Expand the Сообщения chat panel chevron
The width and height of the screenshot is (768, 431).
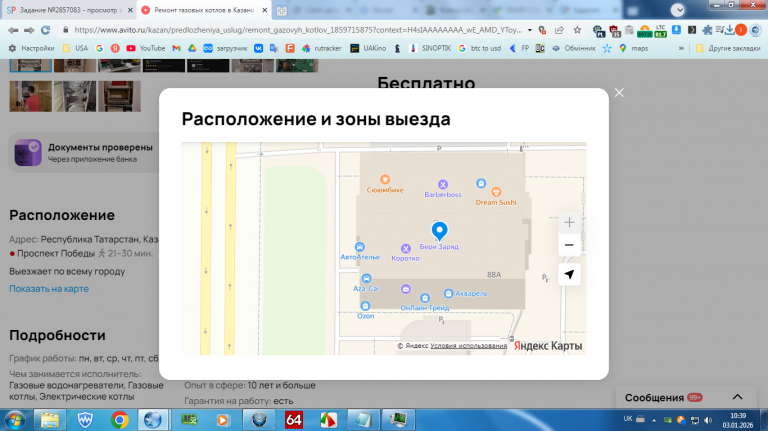[x=737, y=397]
